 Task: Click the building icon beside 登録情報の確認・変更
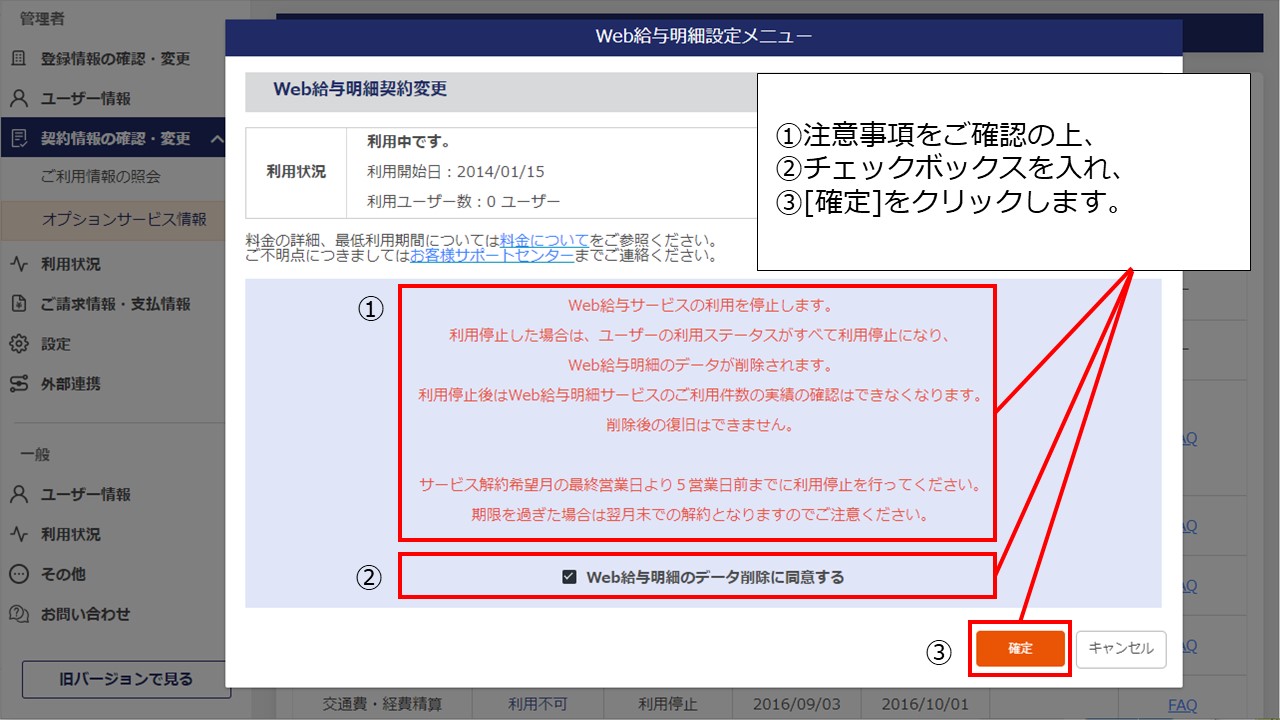[x=19, y=59]
